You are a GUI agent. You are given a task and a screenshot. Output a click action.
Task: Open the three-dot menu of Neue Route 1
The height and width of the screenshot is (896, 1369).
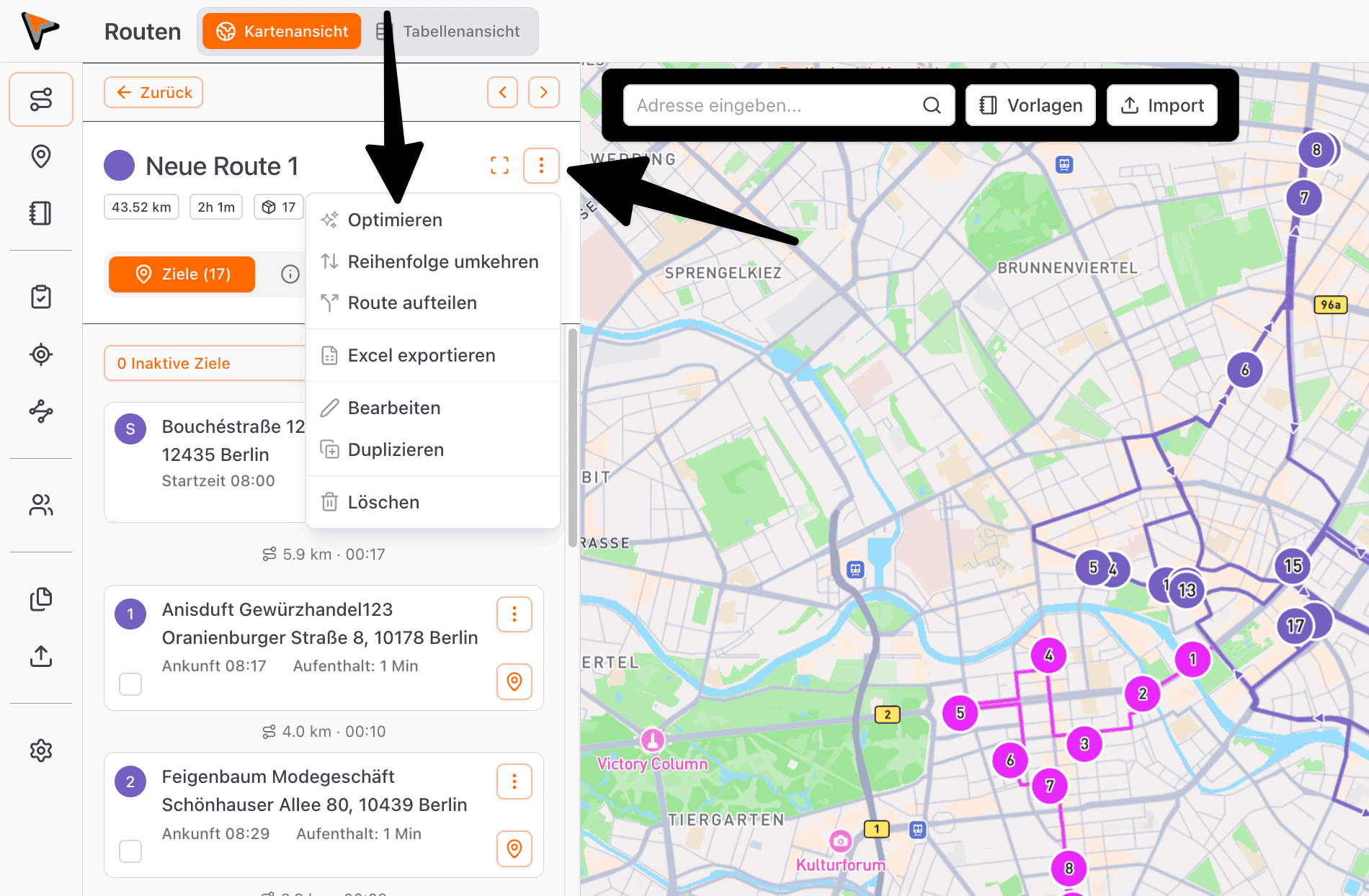point(542,166)
